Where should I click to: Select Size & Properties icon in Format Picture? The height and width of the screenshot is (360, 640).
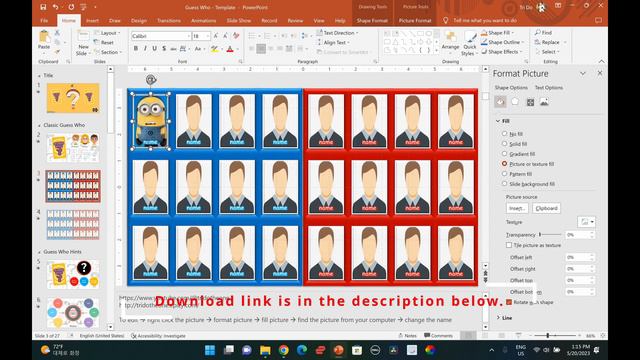[530, 102]
